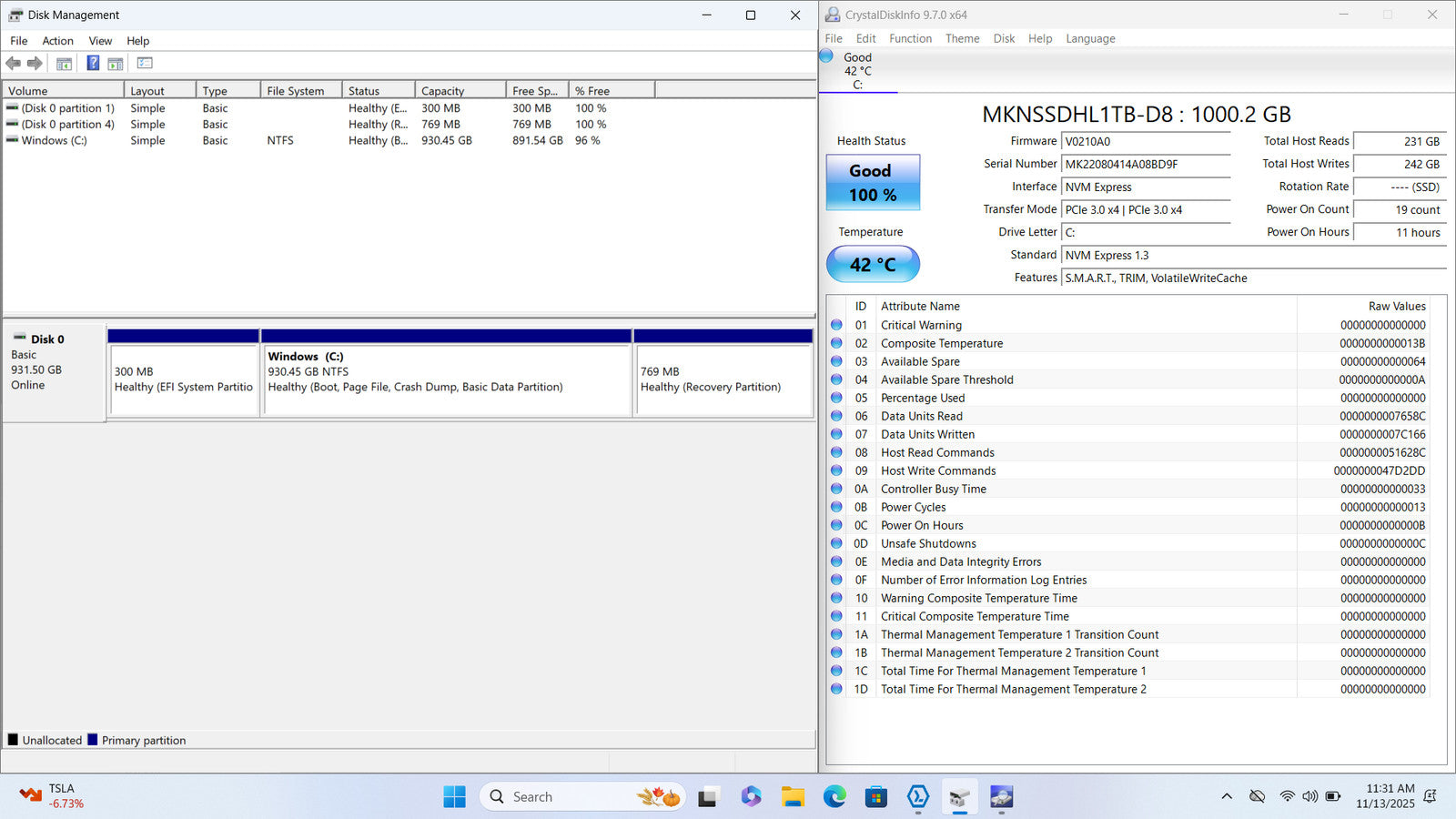Open the Action menu in Disk Management
This screenshot has width=1456, height=819.
coord(57,41)
